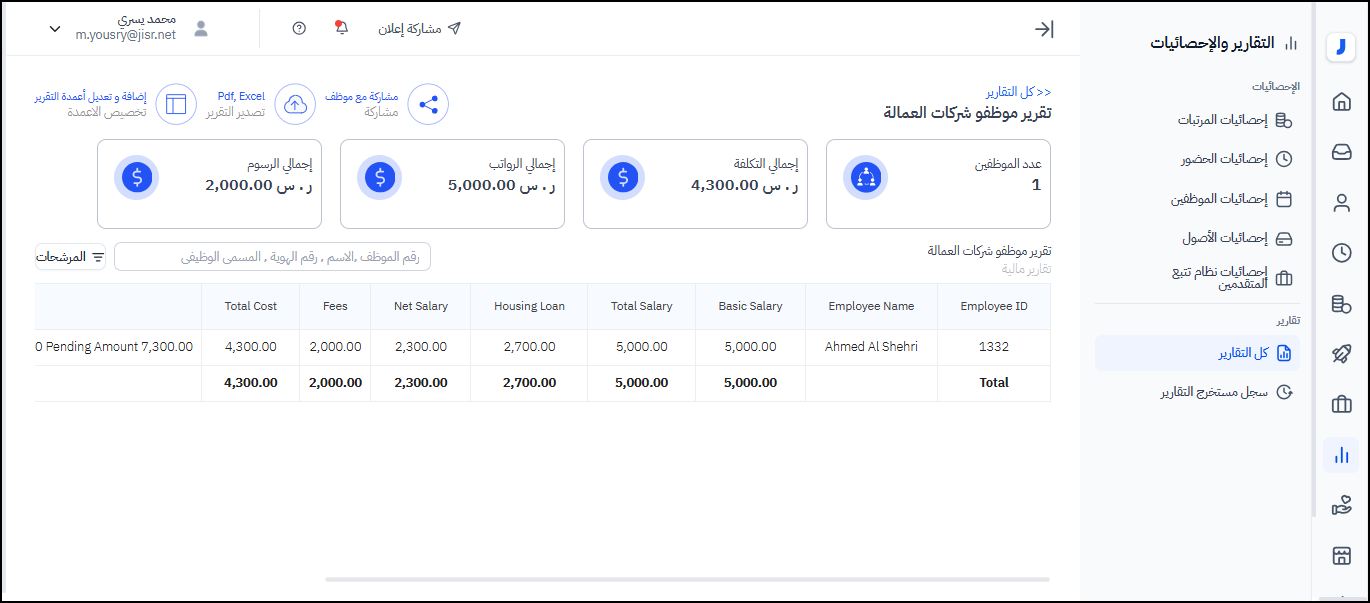Image resolution: width=1370 pixels, height=603 pixels.
Task: Open the inbox icon in the sidebar
Action: click(x=1341, y=152)
